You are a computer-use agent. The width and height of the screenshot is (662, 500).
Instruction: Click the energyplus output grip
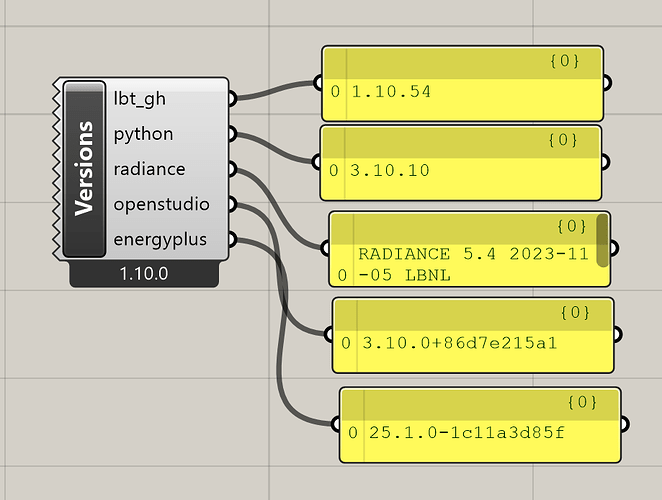pos(233,239)
